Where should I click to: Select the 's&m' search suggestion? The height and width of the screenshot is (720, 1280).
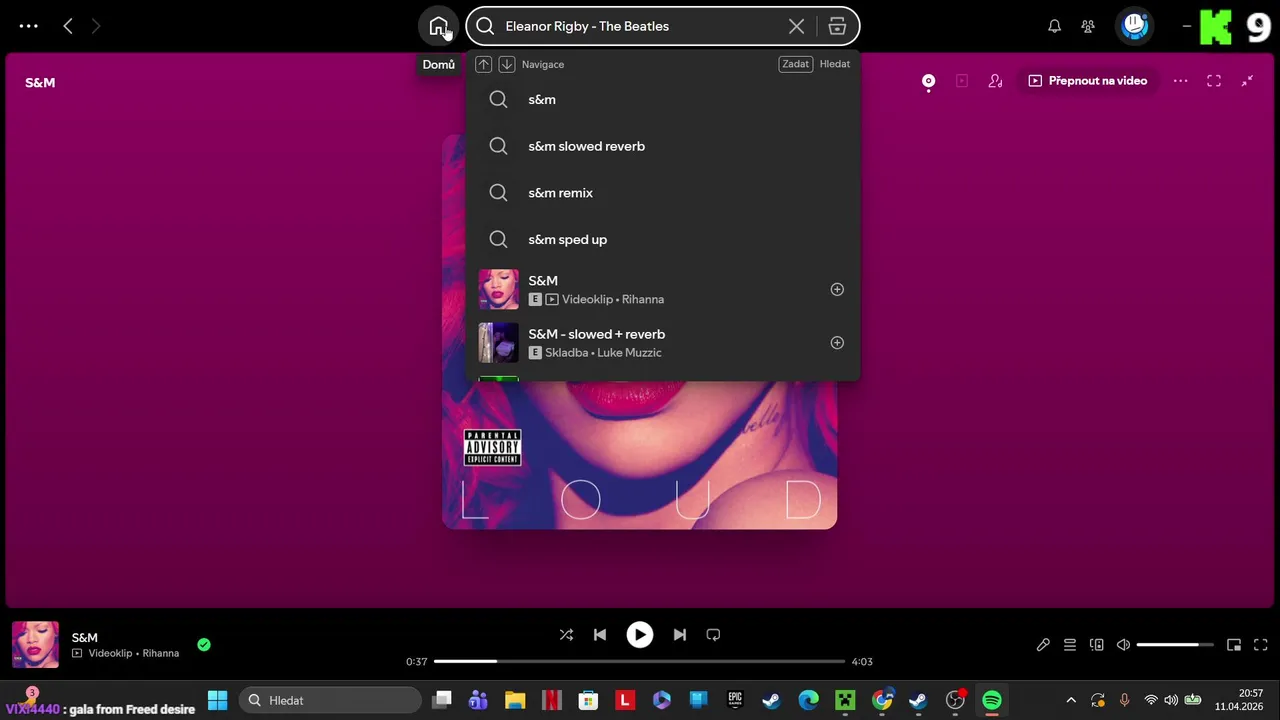(662, 99)
